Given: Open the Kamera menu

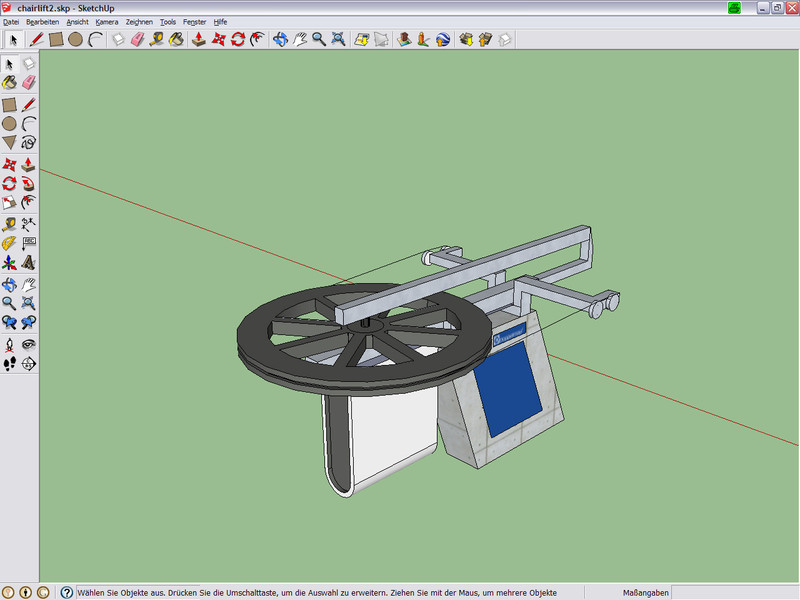Looking at the screenshot, I should click(x=107, y=22).
